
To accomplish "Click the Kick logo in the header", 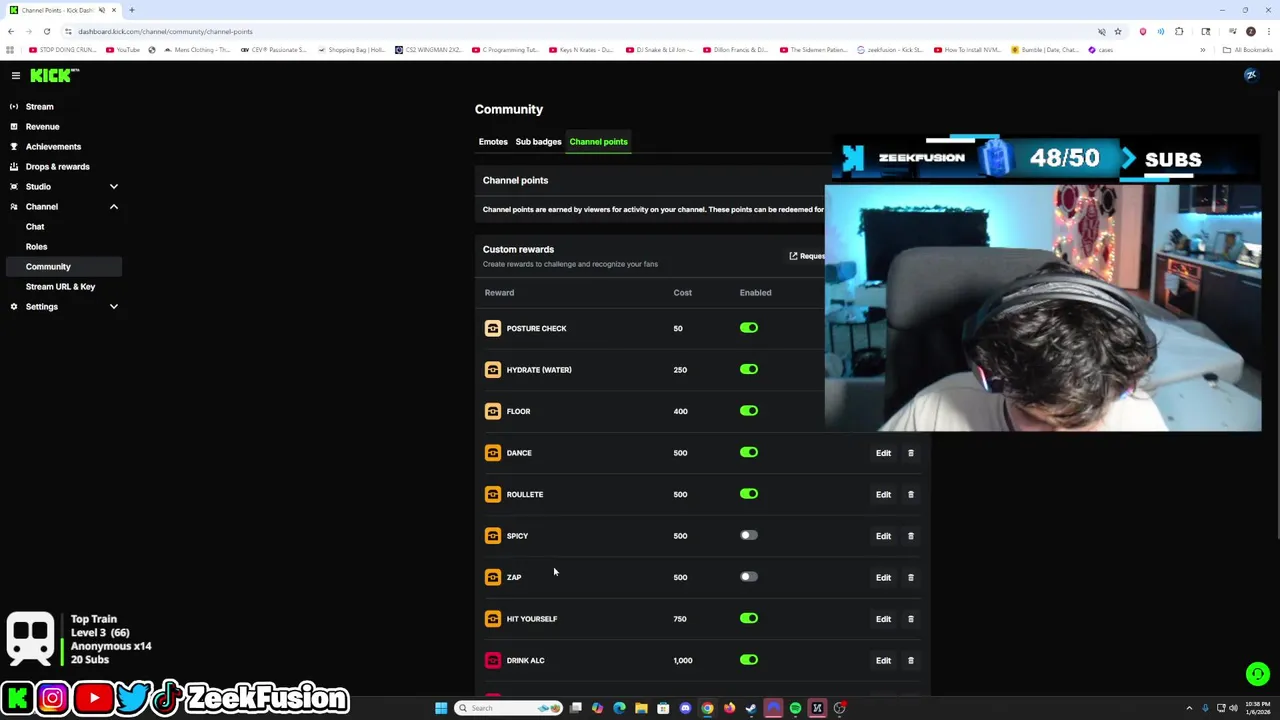I will [x=54, y=75].
